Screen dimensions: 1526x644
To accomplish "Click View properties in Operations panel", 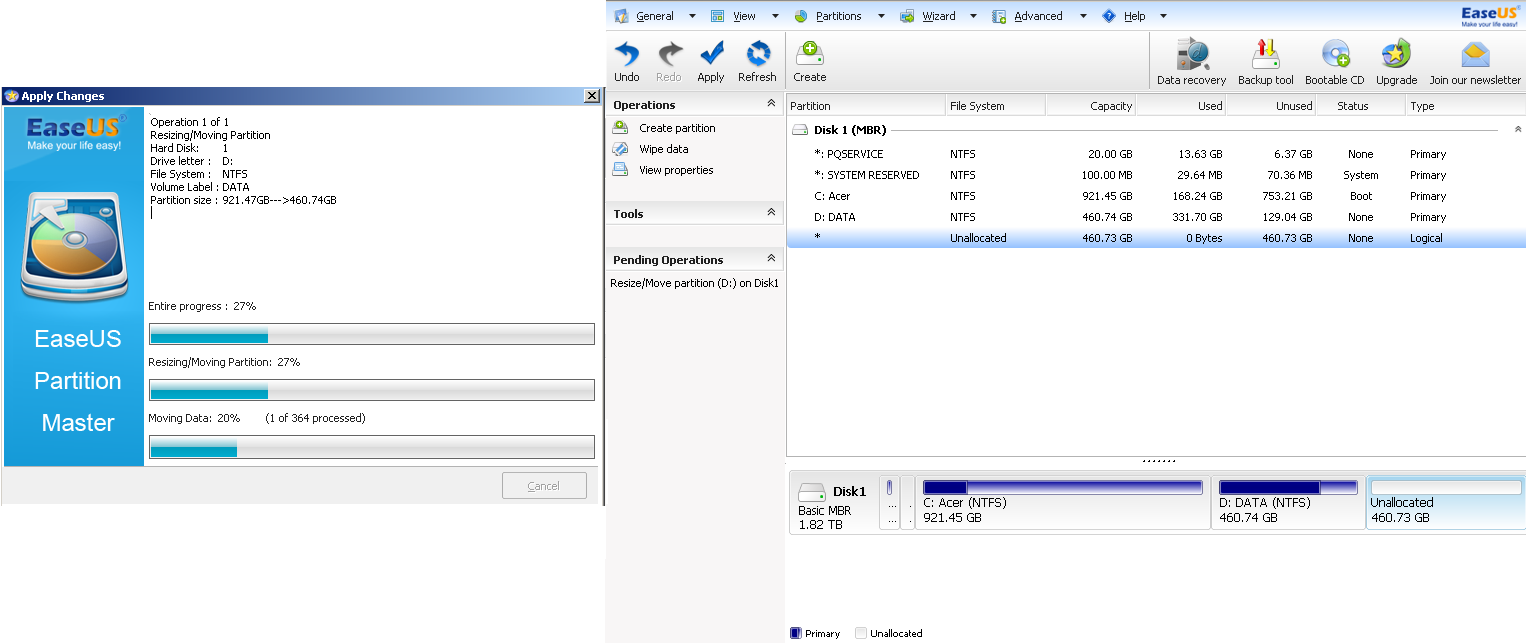I will tap(676, 170).
